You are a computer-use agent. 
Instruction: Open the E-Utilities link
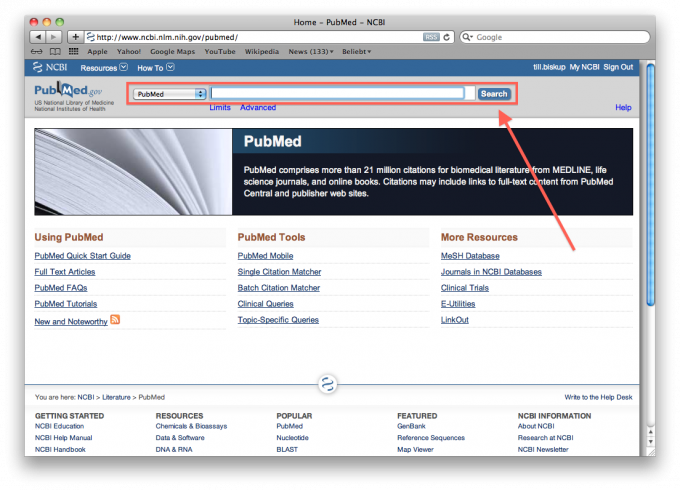[x=458, y=304]
